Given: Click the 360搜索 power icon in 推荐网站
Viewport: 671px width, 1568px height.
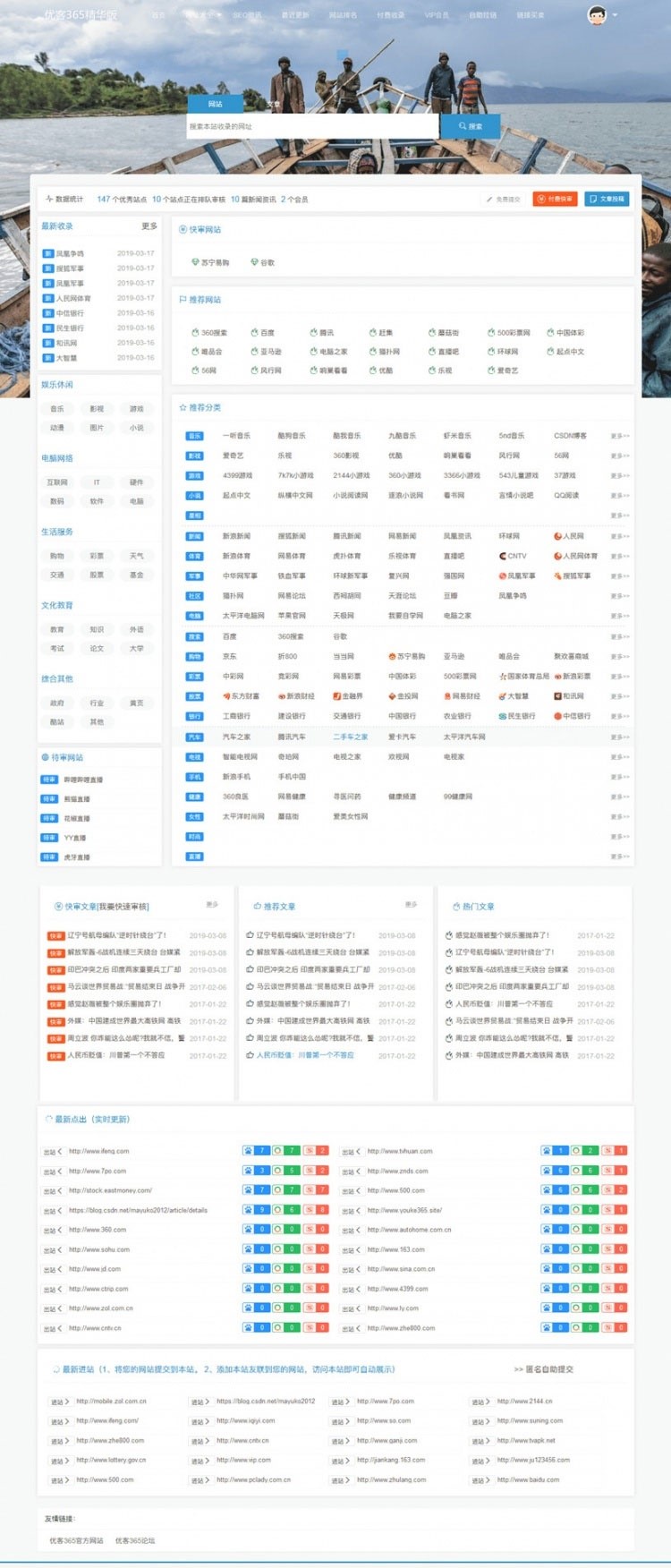Looking at the screenshot, I should point(195,332).
